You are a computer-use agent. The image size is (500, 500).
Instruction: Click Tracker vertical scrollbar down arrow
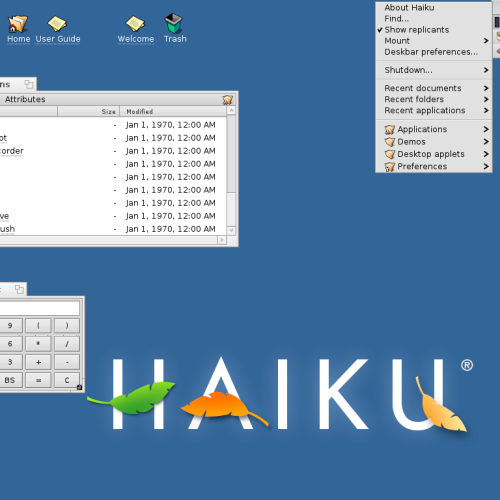tap(231, 231)
